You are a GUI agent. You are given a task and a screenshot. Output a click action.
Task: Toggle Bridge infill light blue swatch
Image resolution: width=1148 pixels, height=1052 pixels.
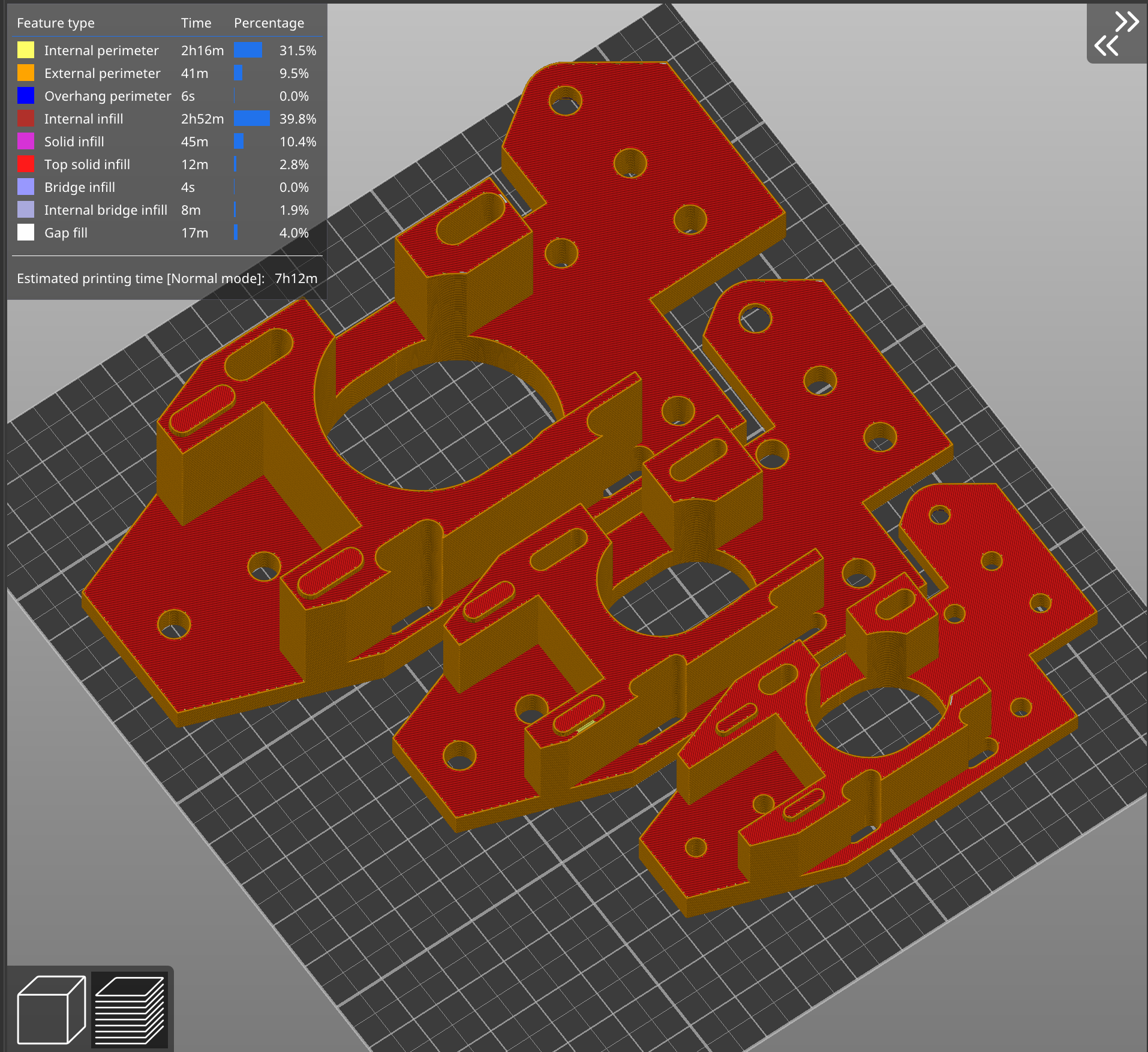26,187
